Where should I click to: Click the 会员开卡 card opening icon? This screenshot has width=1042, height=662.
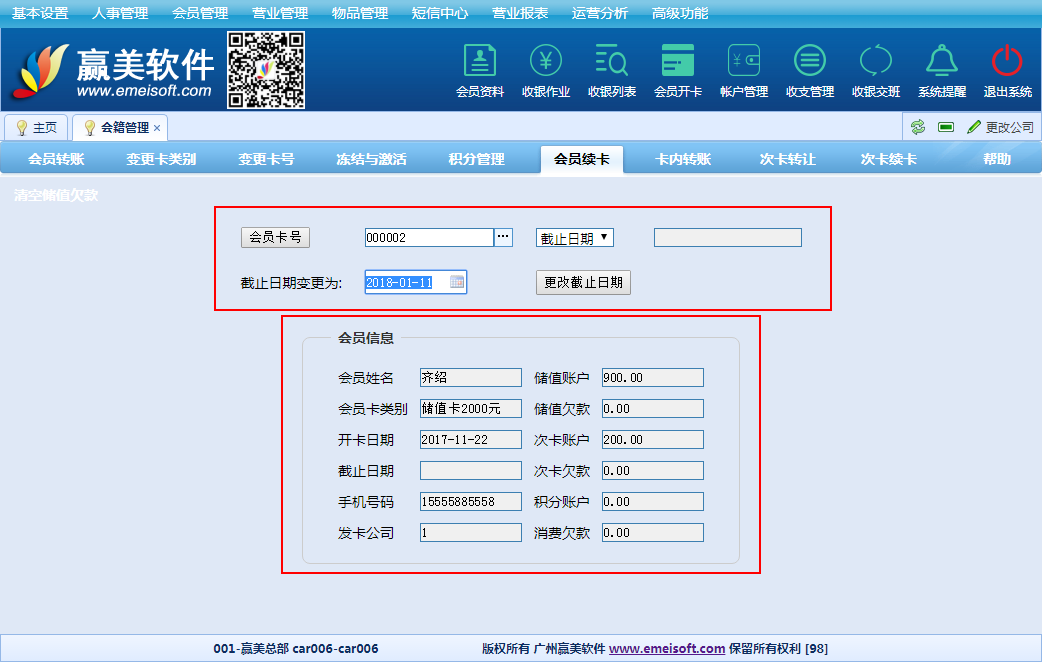tap(678, 62)
